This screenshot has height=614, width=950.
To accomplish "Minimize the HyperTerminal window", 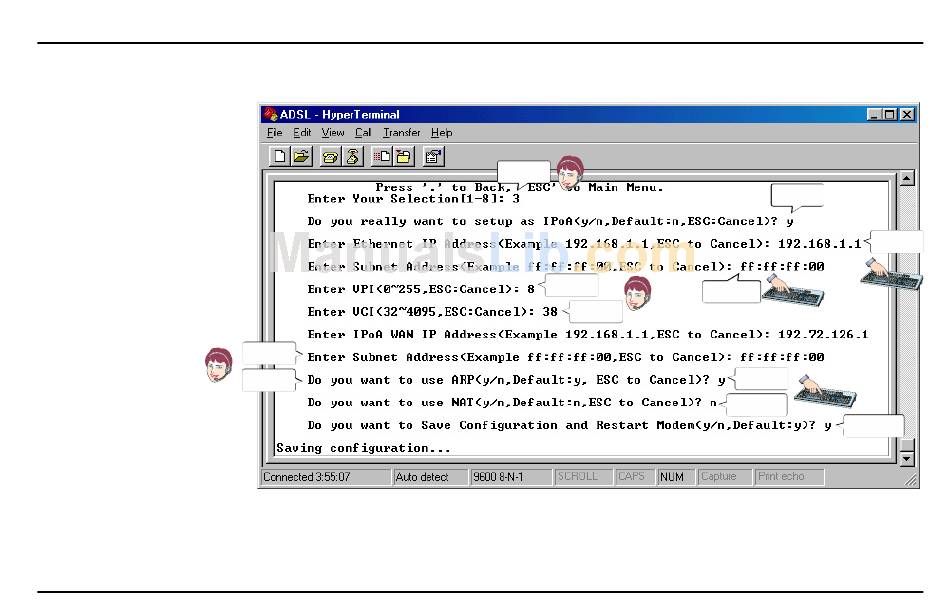I will click(873, 114).
